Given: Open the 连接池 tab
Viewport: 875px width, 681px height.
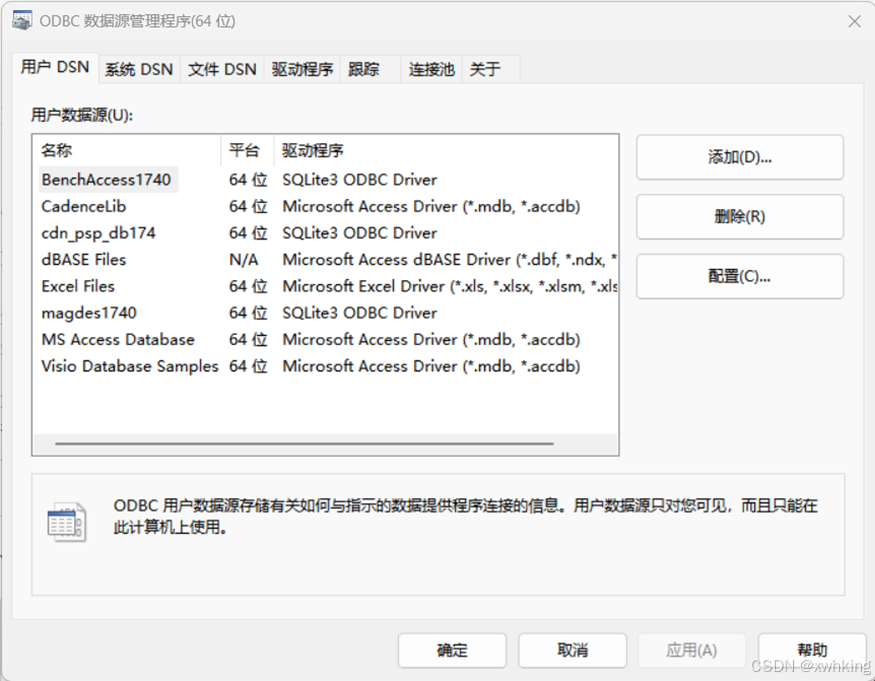Looking at the screenshot, I should [431, 69].
